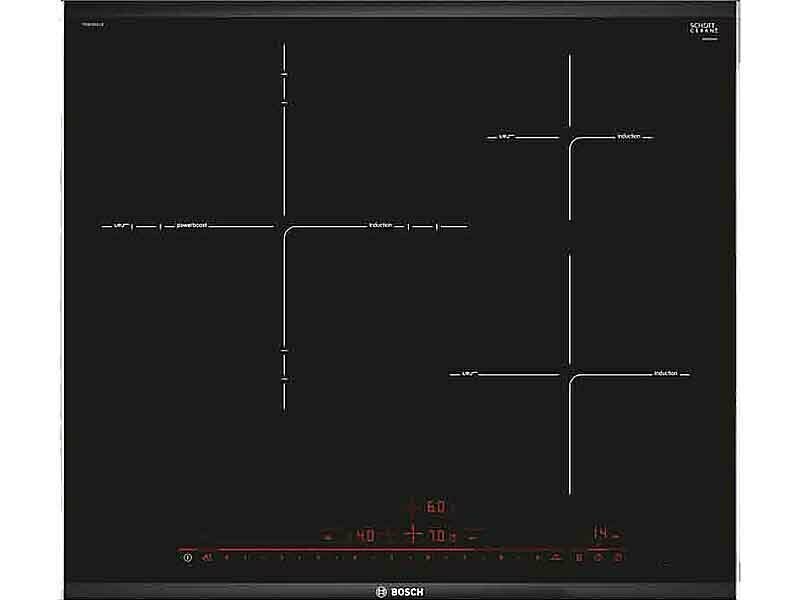Tap the white power on/off symbol
The width and height of the screenshot is (800, 600).
click(x=188, y=558)
